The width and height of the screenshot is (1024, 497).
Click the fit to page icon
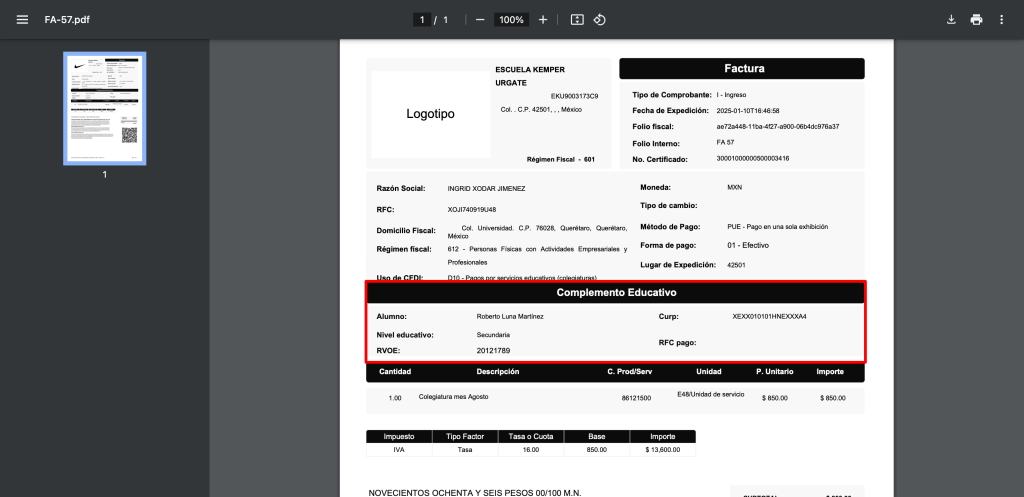point(577,19)
